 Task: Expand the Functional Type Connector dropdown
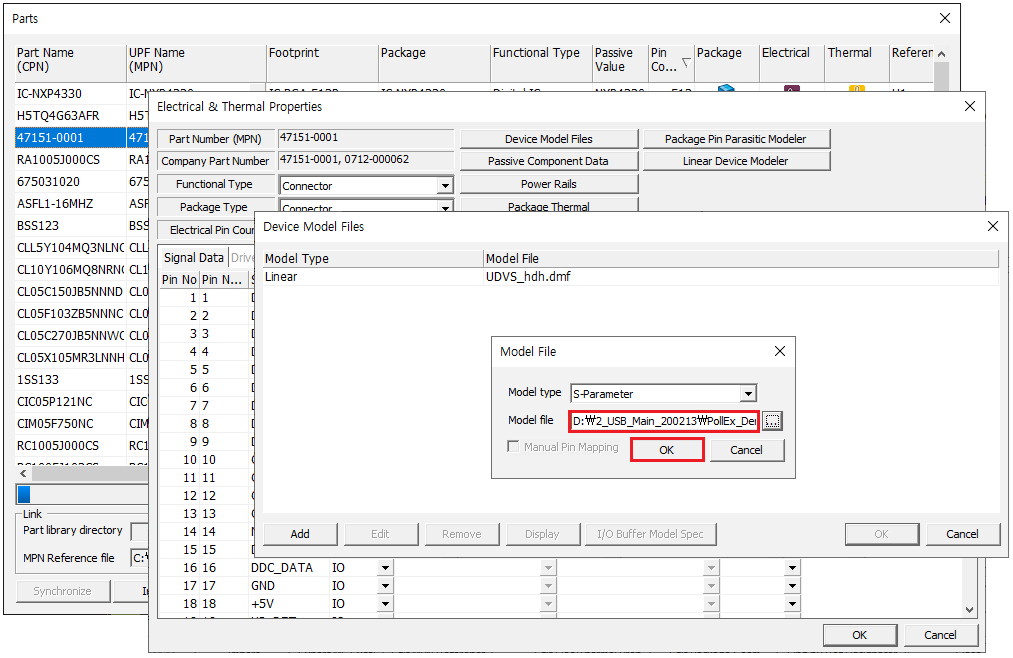click(x=445, y=186)
